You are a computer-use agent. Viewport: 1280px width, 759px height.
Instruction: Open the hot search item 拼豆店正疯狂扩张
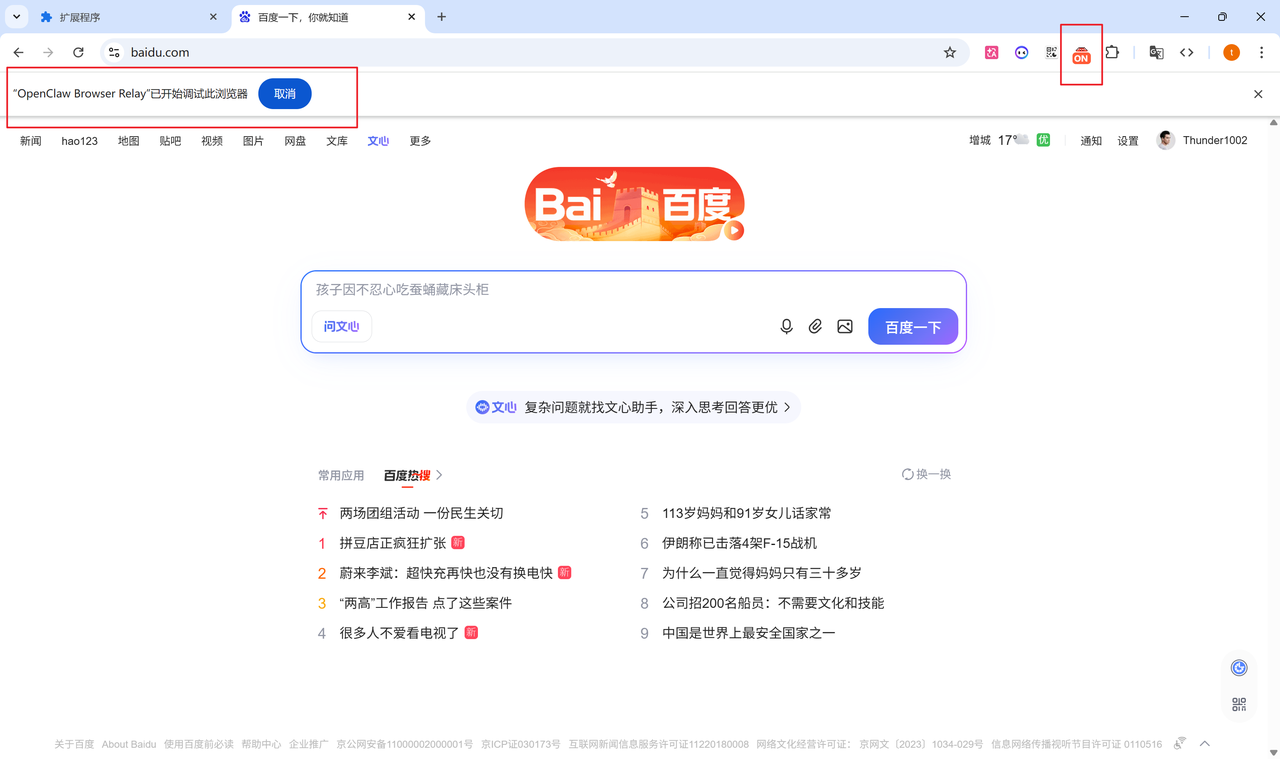point(393,543)
